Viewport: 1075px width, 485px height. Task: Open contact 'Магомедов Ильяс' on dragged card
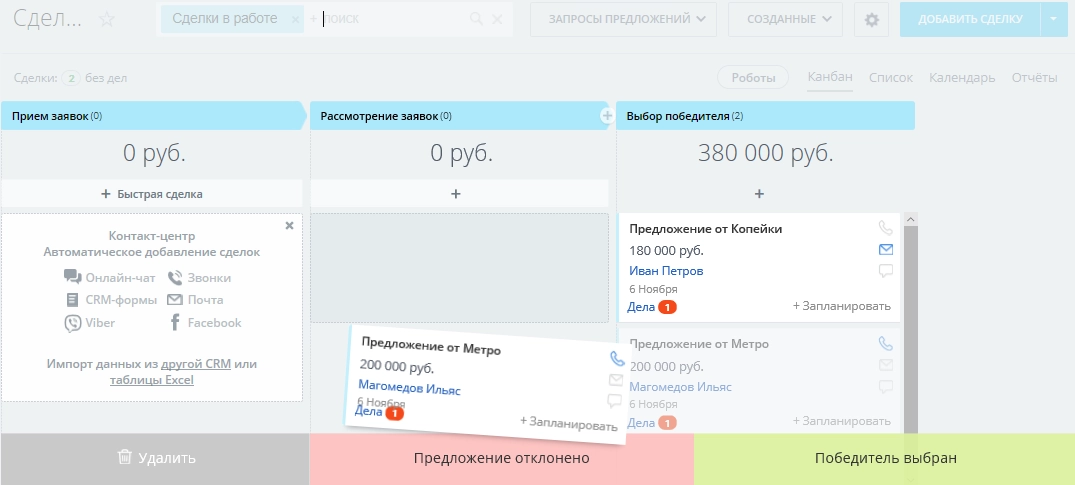(x=409, y=387)
